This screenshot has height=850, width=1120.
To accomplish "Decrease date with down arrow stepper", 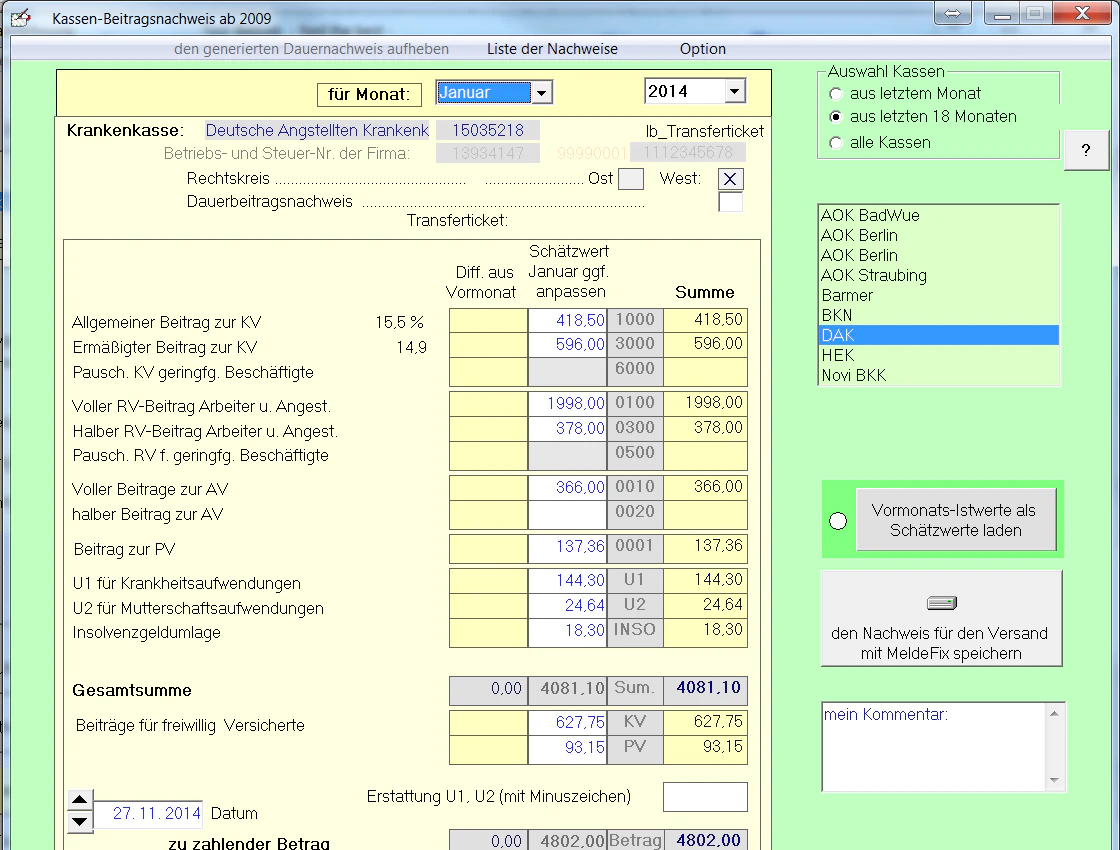I will point(80,822).
